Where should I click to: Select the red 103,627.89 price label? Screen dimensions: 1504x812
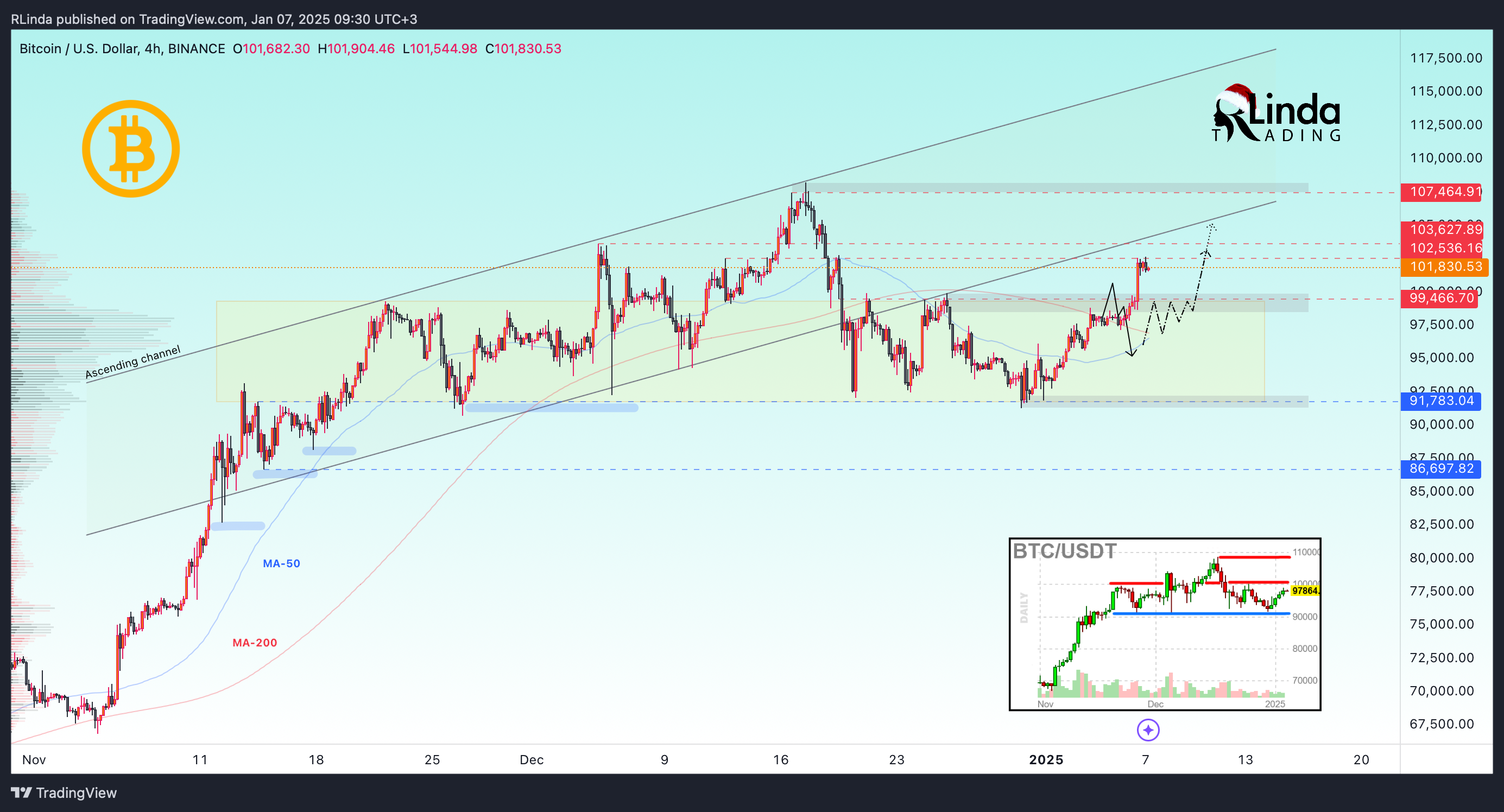pyautogui.click(x=1441, y=229)
